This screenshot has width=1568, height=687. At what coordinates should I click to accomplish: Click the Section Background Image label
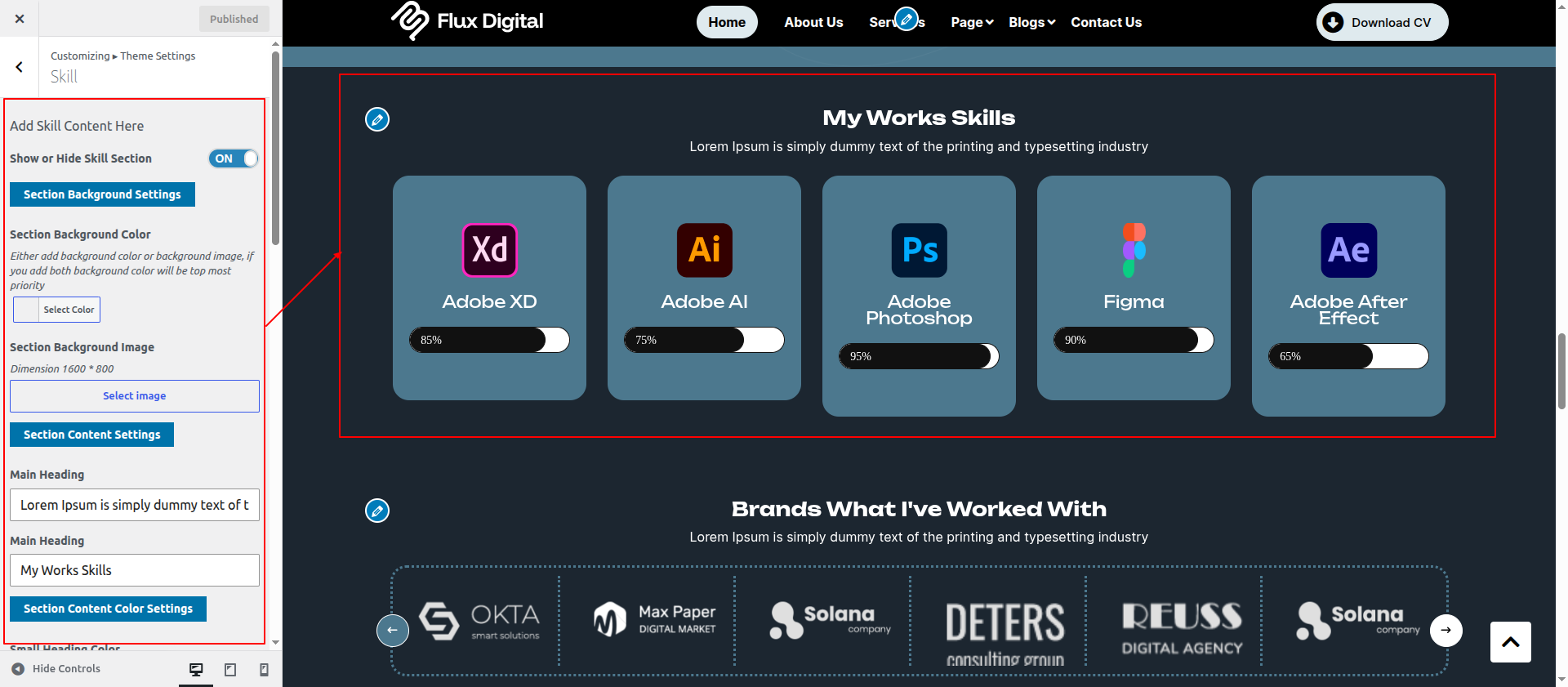82,347
